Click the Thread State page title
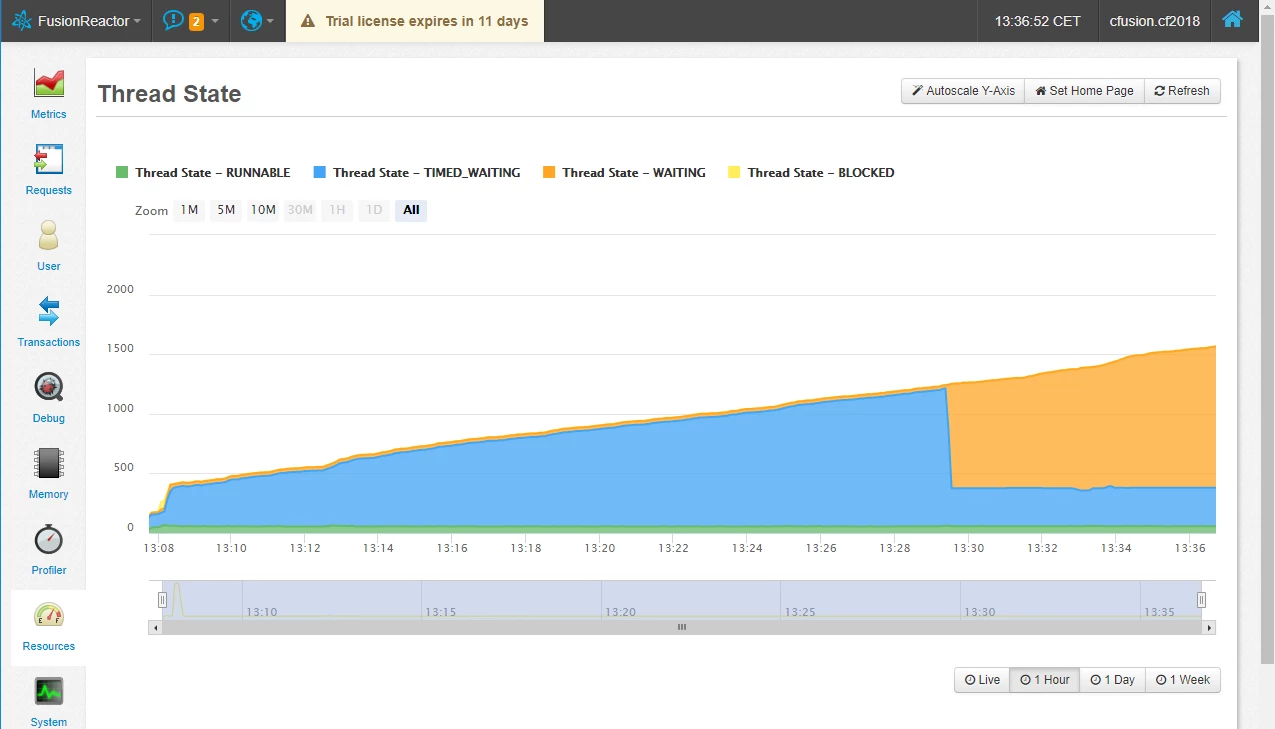The height and width of the screenshot is (729, 1275). (x=169, y=94)
